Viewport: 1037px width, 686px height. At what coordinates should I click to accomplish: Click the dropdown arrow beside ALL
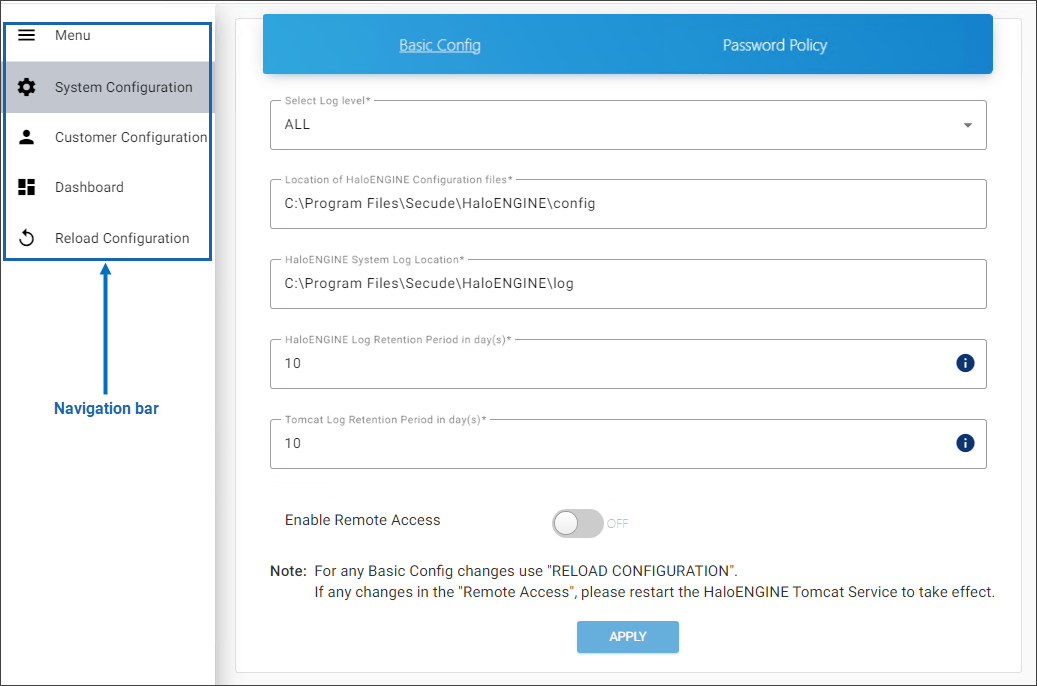pos(967,125)
